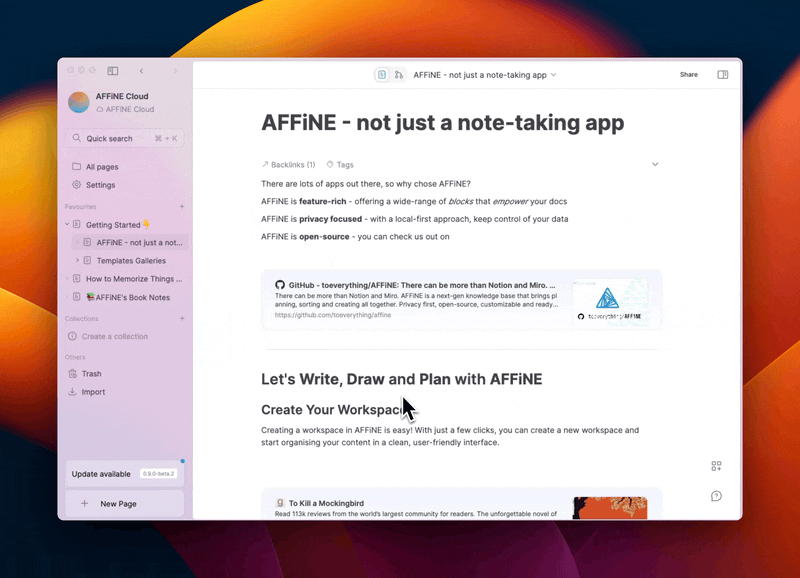This screenshot has height=578, width=800.
Task: Click the 0.9.0-beta.2 version badge
Action: click(158, 474)
